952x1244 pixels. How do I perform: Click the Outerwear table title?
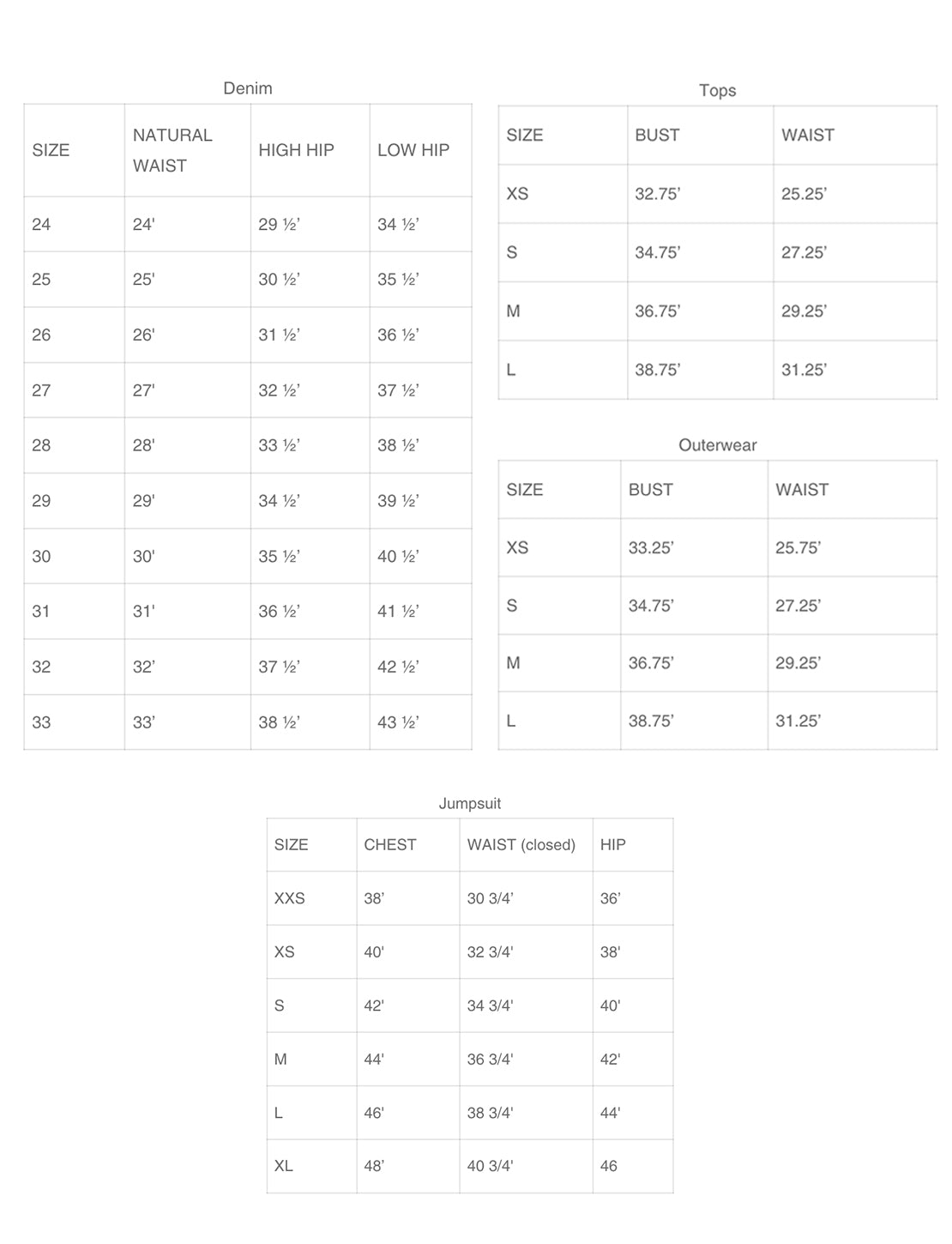point(717,445)
